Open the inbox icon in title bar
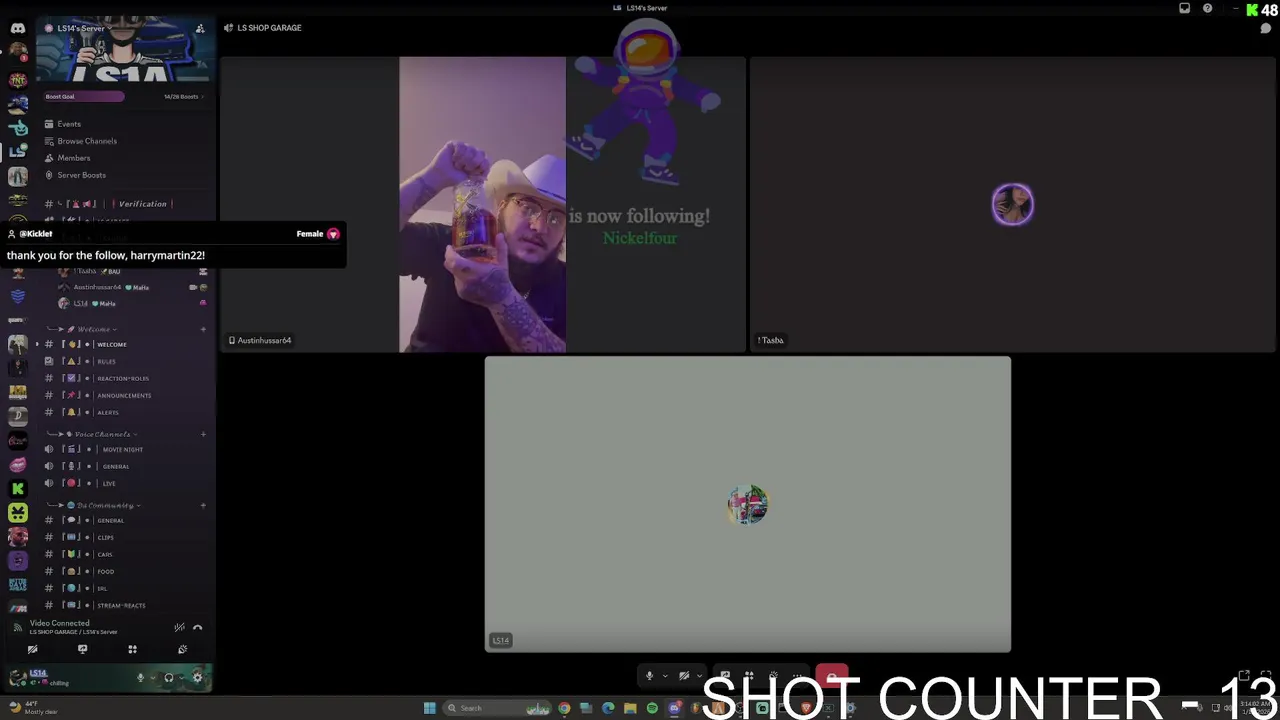The width and height of the screenshot is (1280, 720). click(1185, 8)
